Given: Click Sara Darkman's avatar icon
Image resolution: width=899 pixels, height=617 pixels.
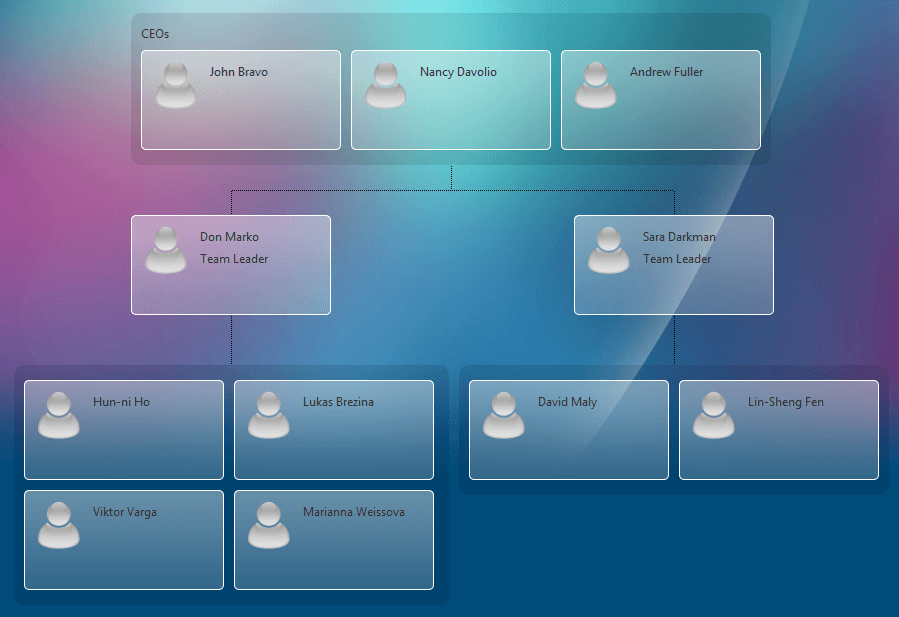Looking at the screenshot, I should coord(608,251).
